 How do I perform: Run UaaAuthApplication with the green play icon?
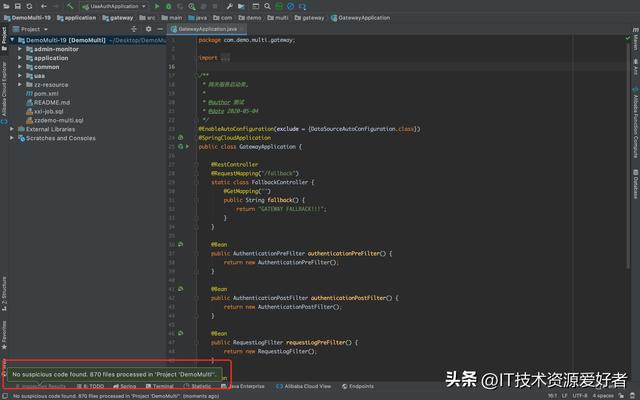tap(157, 6)
